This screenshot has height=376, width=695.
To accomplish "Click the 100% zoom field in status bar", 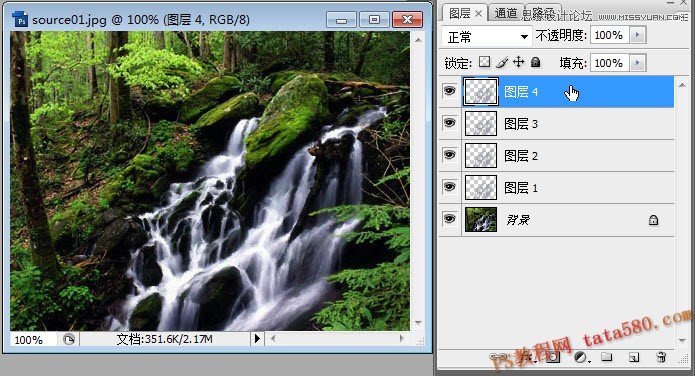I will (33, 340).
